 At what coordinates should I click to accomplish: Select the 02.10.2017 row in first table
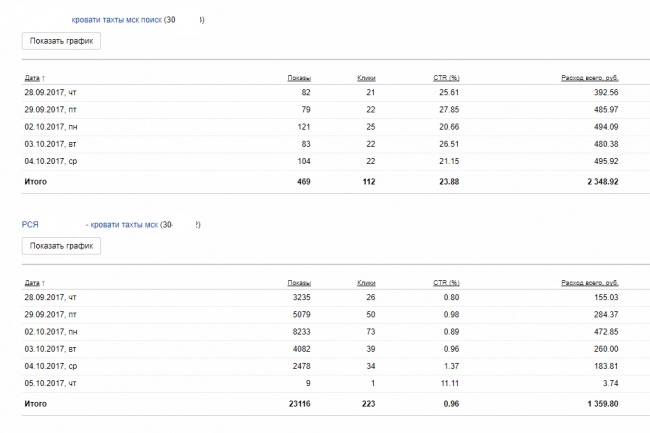coord(336,127)
